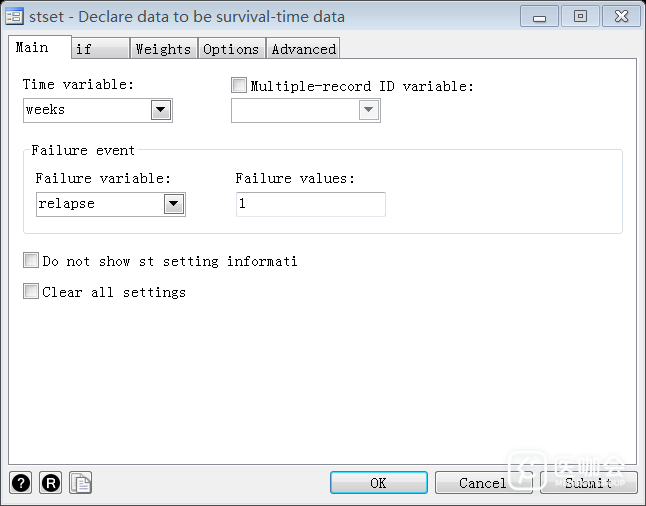The height and width of the screenshot is (506, 646).
Task: Open the help question mark icon
Action: [21, 483]
